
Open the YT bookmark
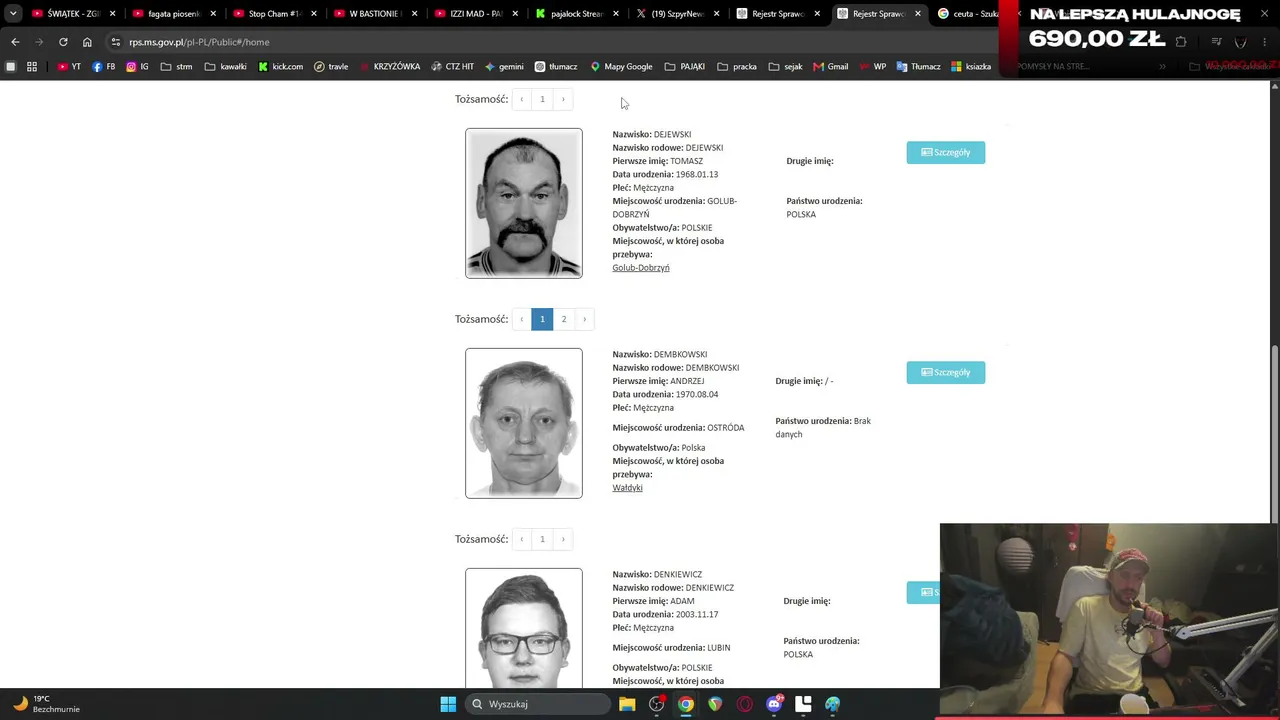pos(69,66)
